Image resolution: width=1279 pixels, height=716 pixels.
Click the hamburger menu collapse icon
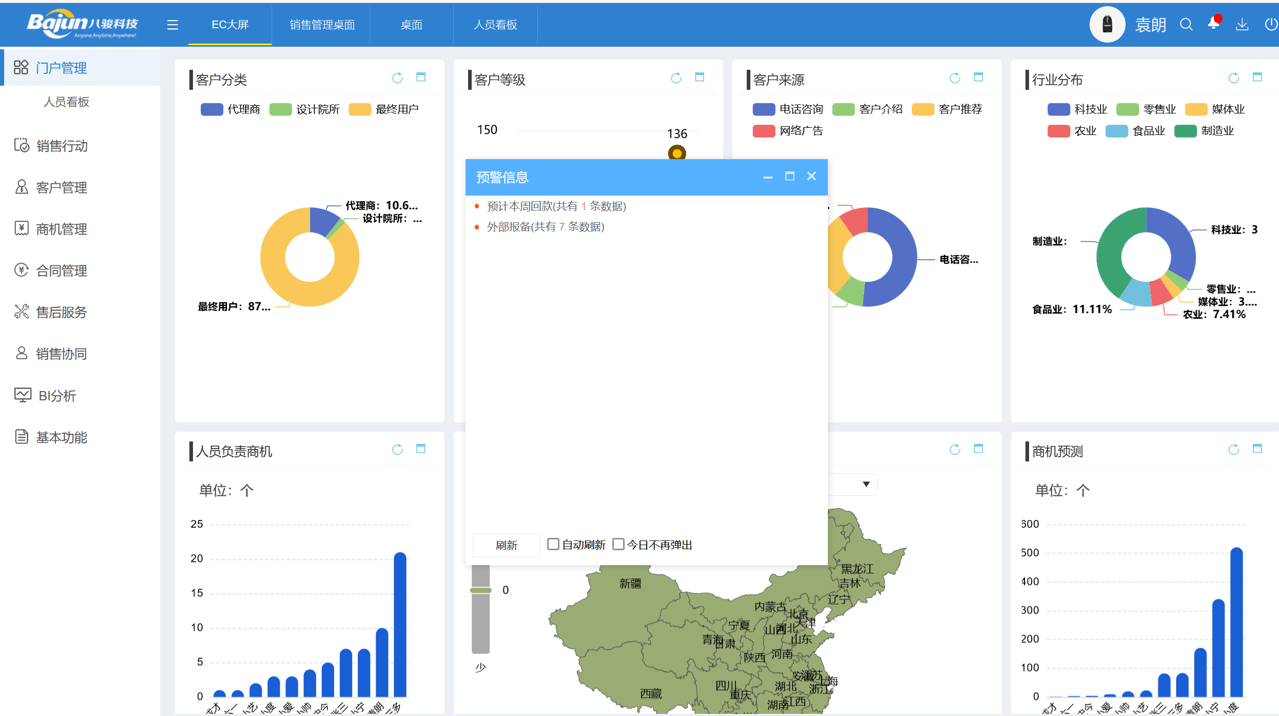(x=173, y=25)
